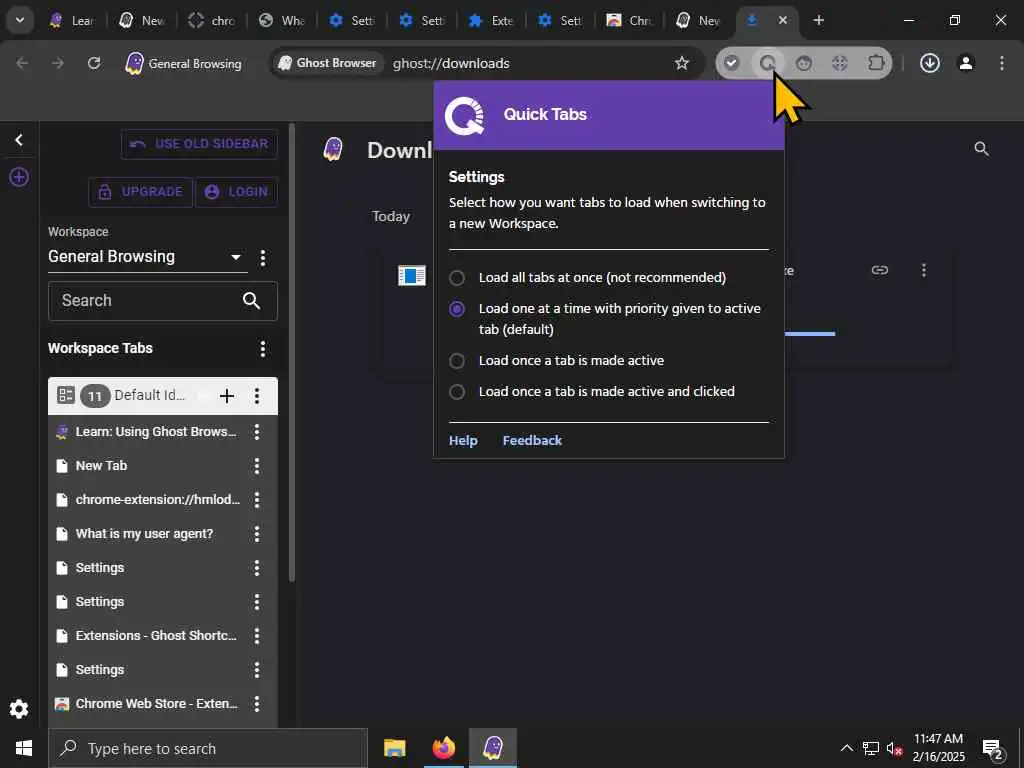Collapse the sidebar with the left chevron
1024x768 pixels.
click(x=19, y=140)
